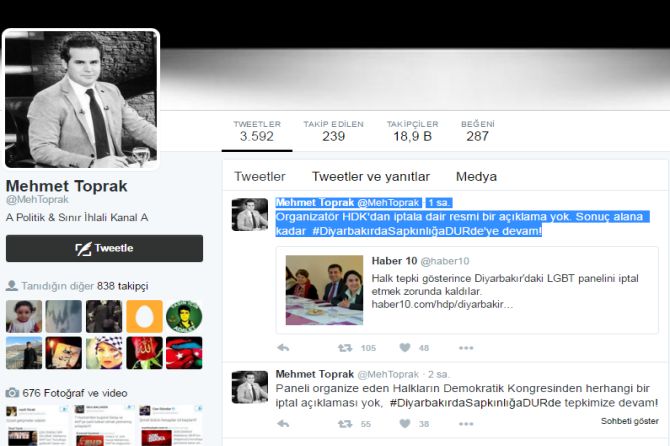This screenshot has height=446, width=670.
Task: Click @MehToprak handle under the profile name
Action: point(37,200)
